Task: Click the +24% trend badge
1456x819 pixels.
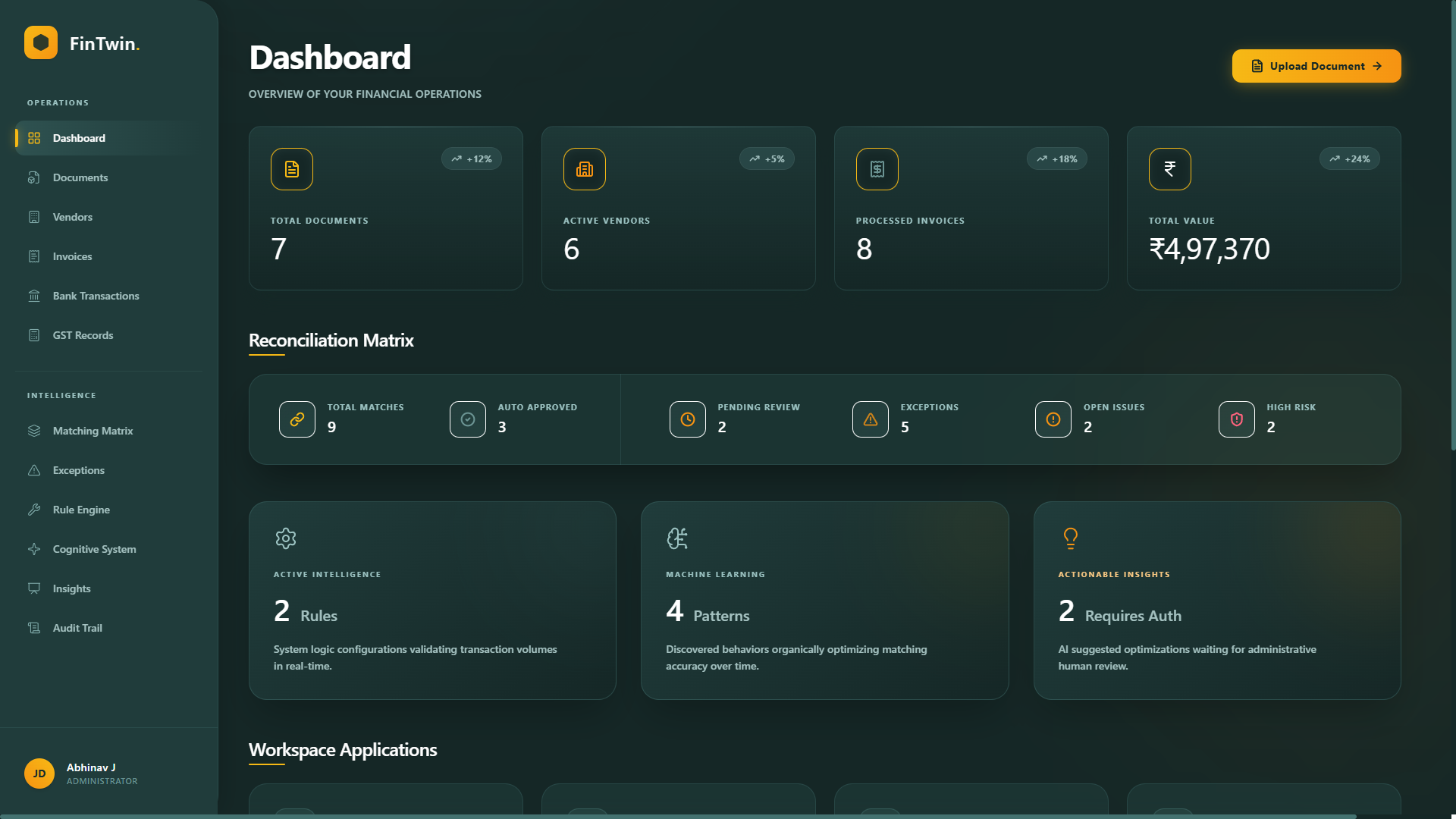Action: coord(1349,158)
